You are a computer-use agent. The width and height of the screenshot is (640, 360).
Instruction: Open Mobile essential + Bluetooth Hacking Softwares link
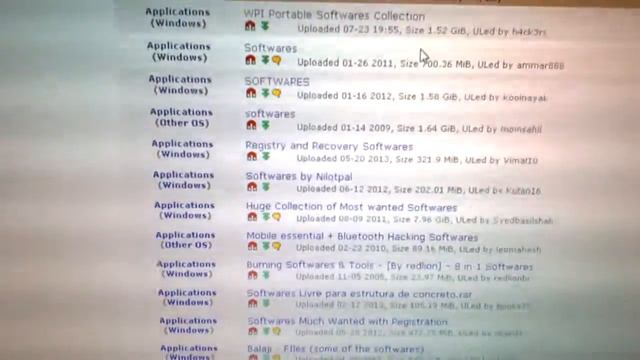362,237
